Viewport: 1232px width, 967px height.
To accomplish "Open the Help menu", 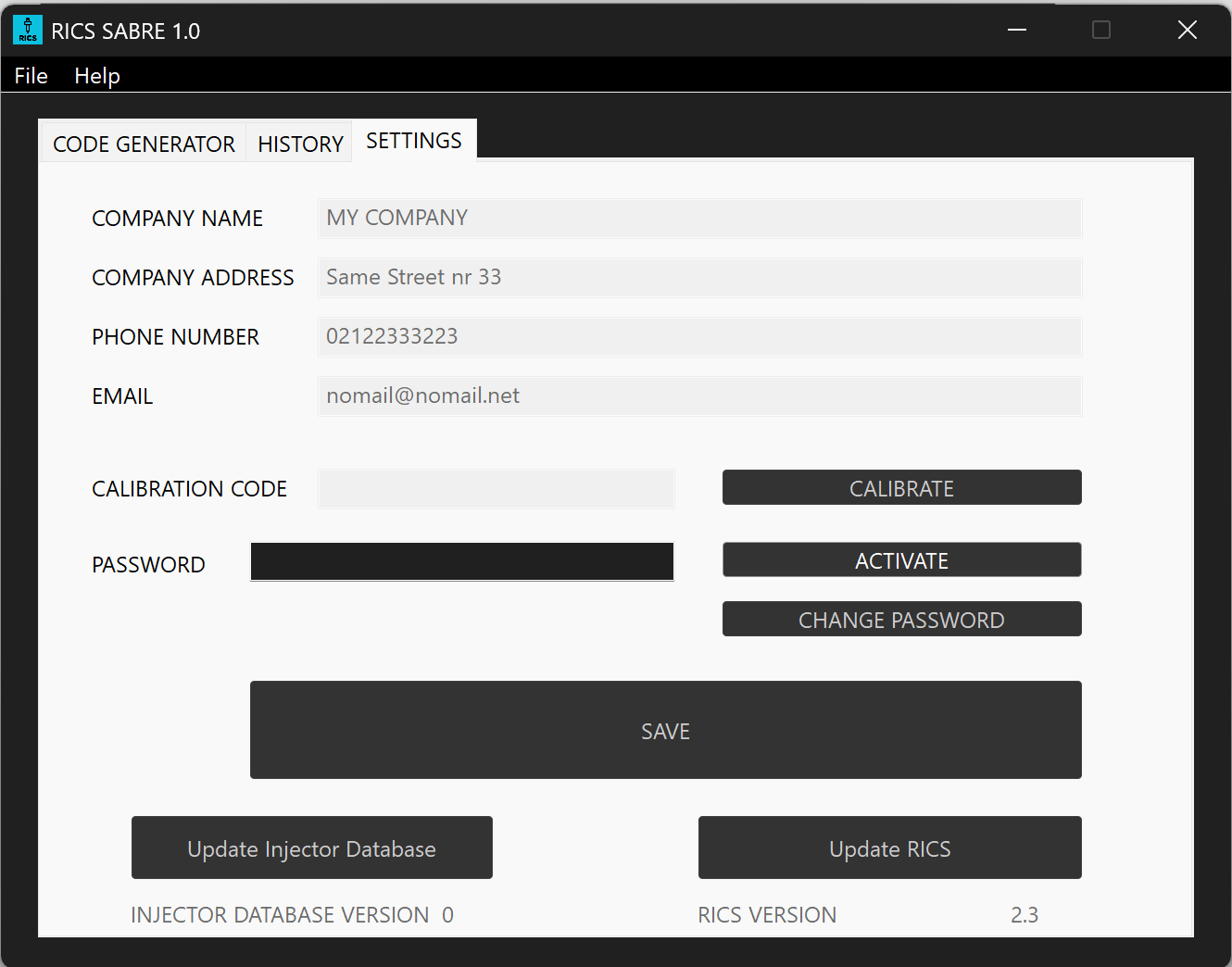I will [97, 76].
